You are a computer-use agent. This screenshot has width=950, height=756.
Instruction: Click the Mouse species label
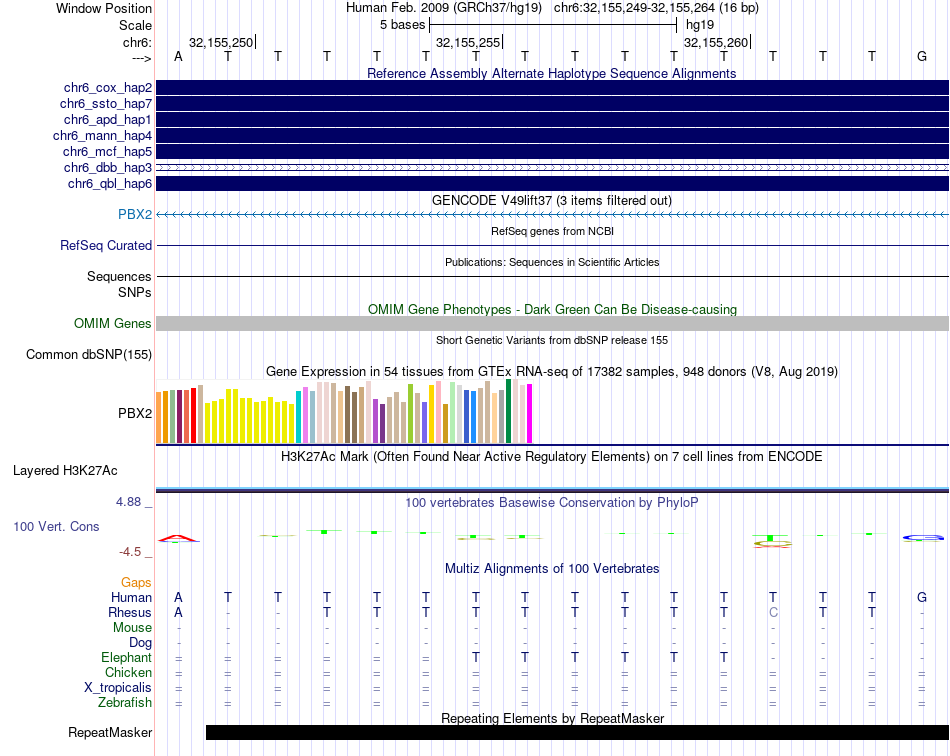(132, 628)
